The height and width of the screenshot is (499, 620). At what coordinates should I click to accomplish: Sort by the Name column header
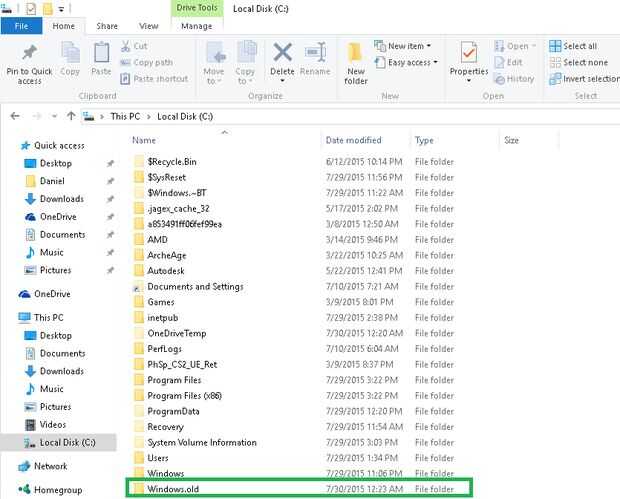[x=144, y=140]
